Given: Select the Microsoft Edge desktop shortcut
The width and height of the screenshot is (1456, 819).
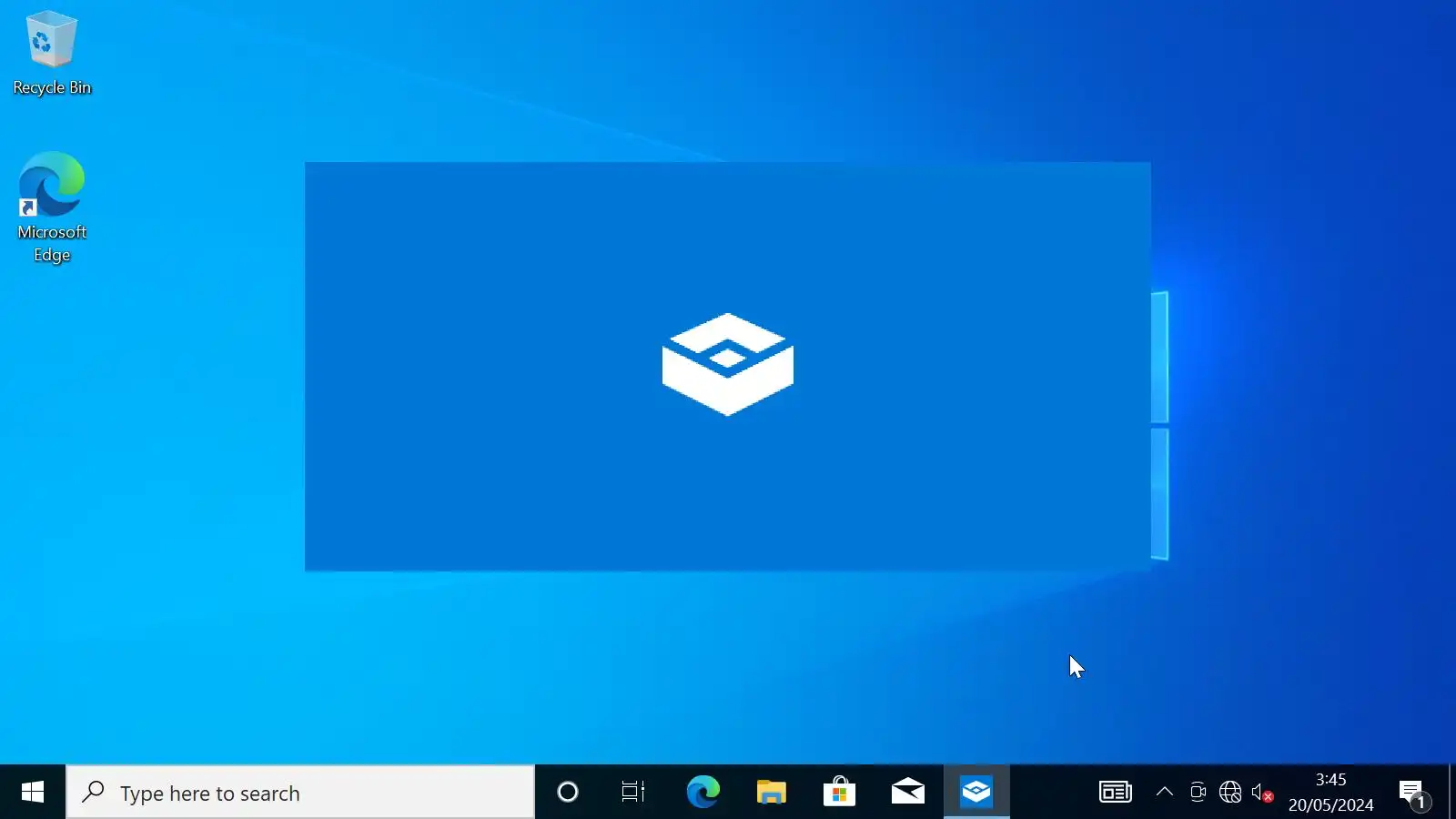Looking at the screenshot, I should 52,207.
